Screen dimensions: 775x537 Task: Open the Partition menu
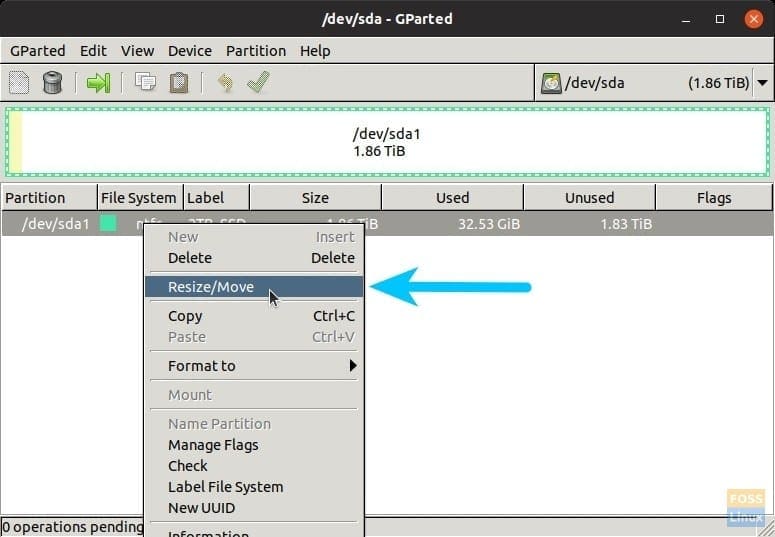[256, 51]
